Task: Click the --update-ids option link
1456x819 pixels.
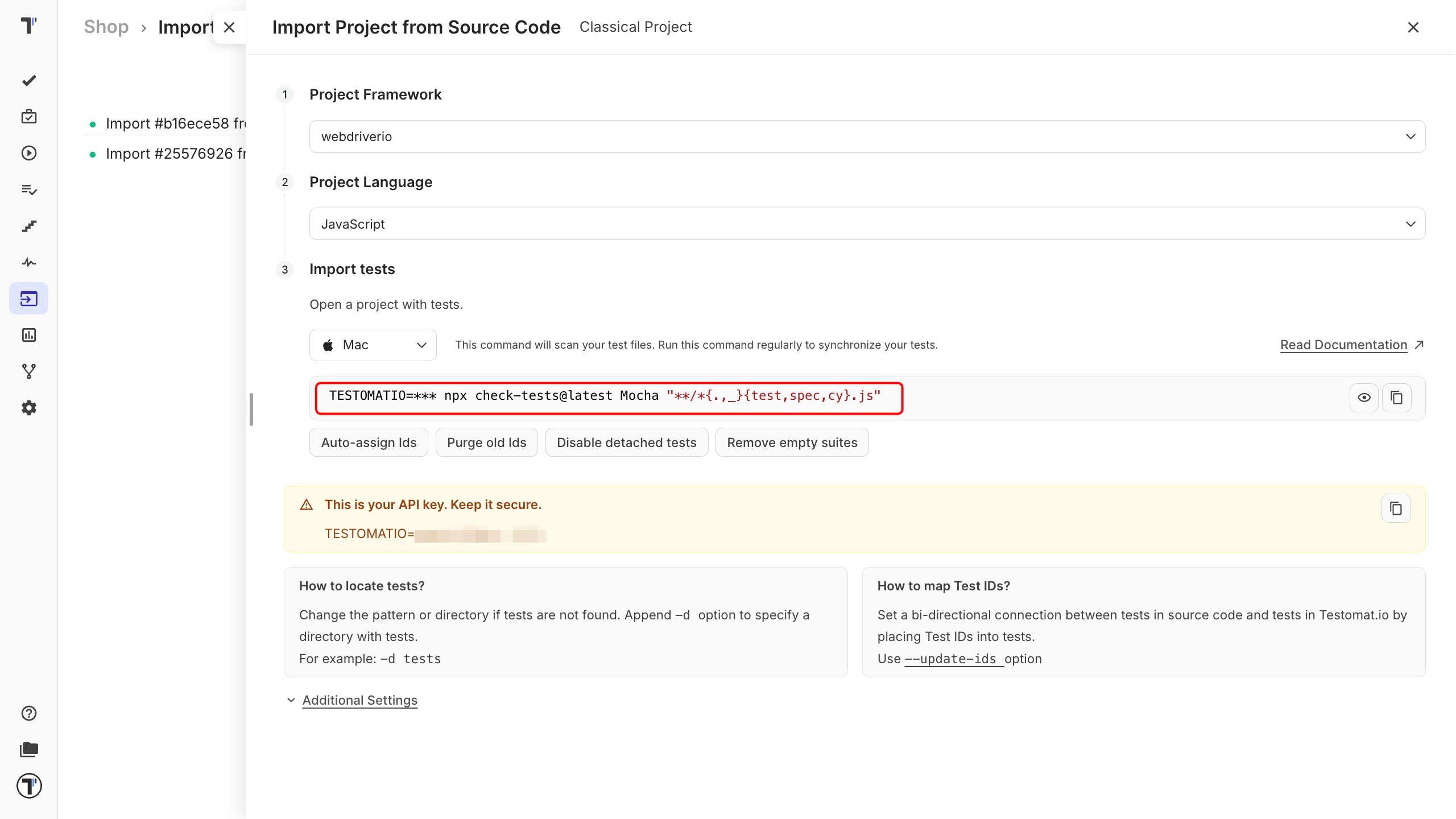Action: [953, 659]
